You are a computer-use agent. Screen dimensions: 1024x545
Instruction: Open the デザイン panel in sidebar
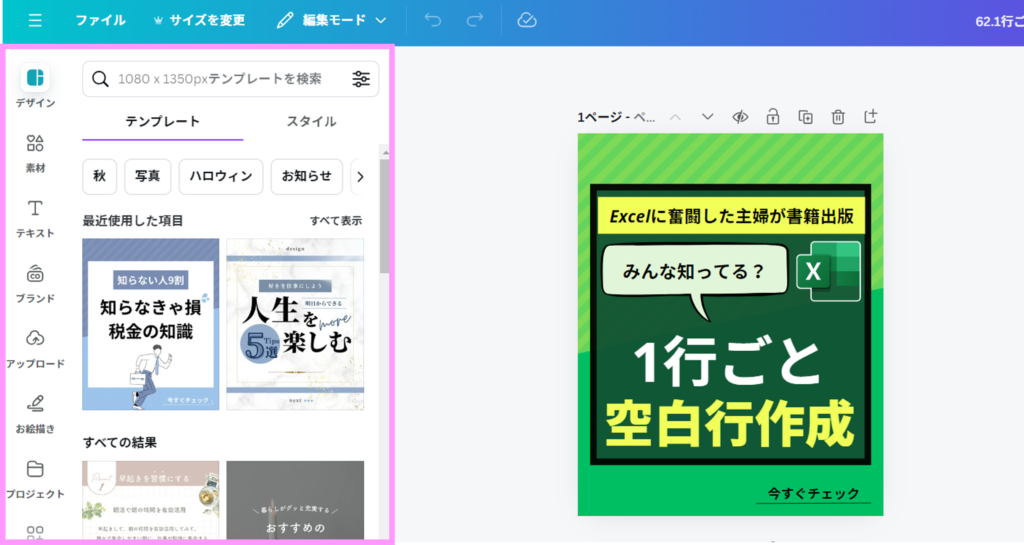point(35,86)
